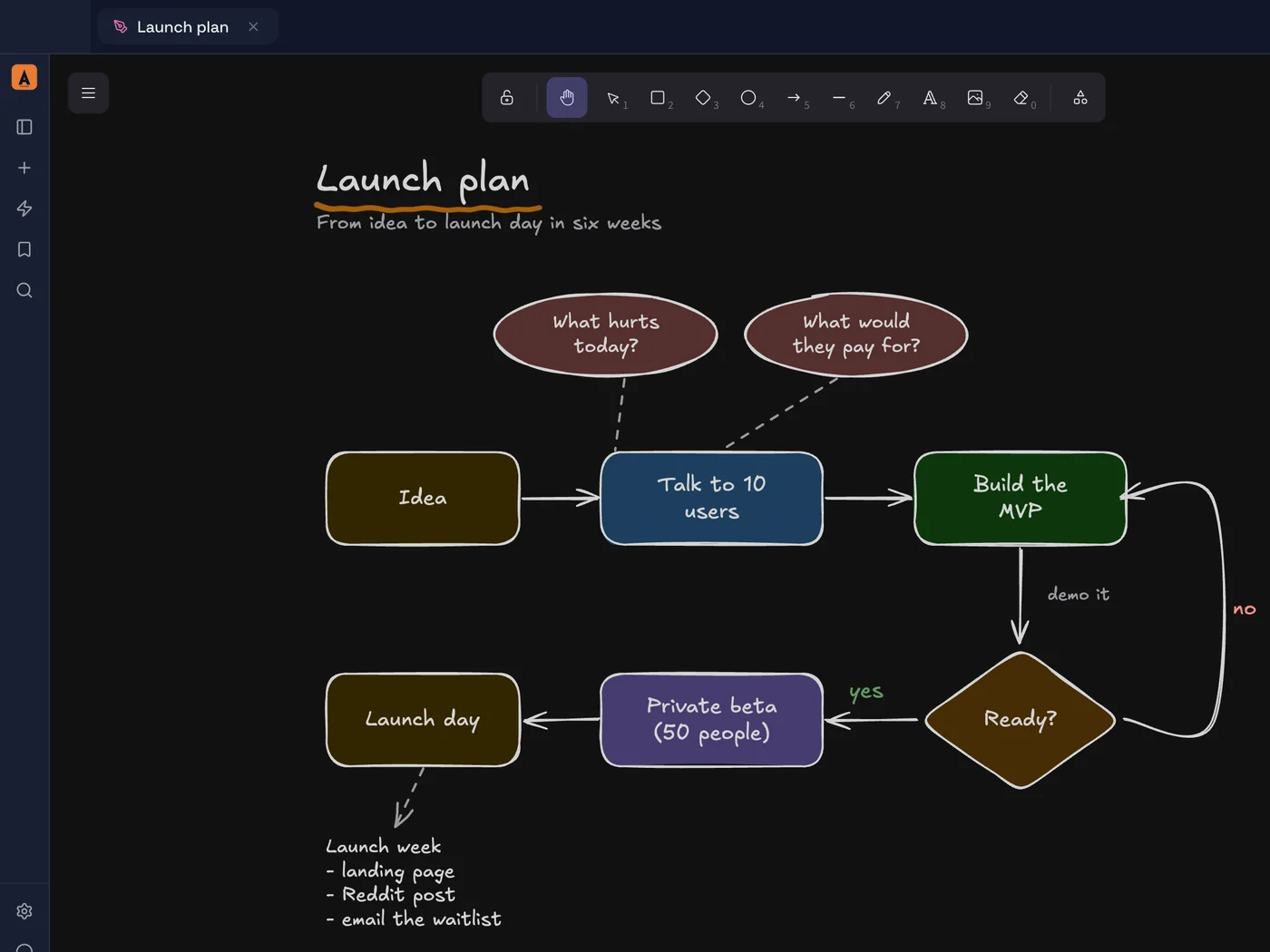
Task: Select the 'Launch day' box
Action: (x=423, y=720)
